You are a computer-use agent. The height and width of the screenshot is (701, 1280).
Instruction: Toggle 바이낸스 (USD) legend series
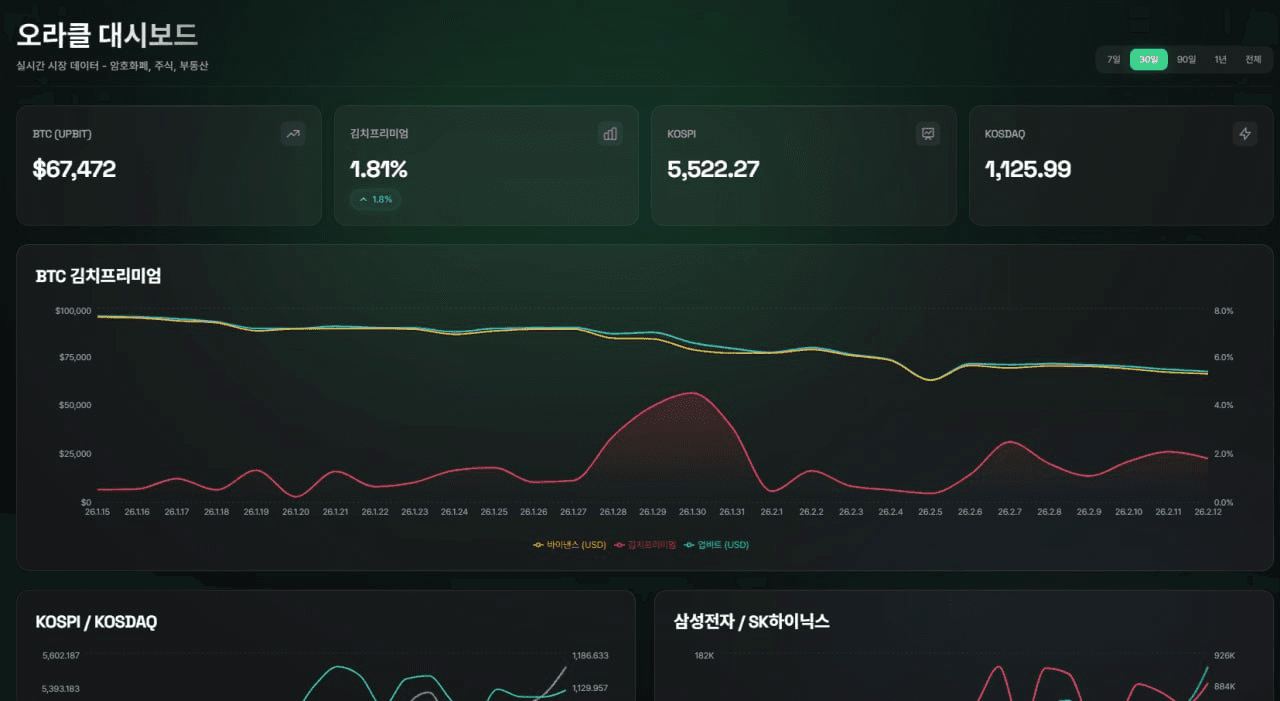[x=570, y=545]
